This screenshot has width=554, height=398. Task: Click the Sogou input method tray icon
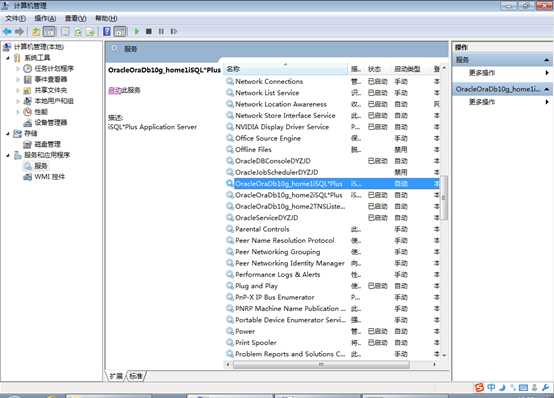[479, 388]
